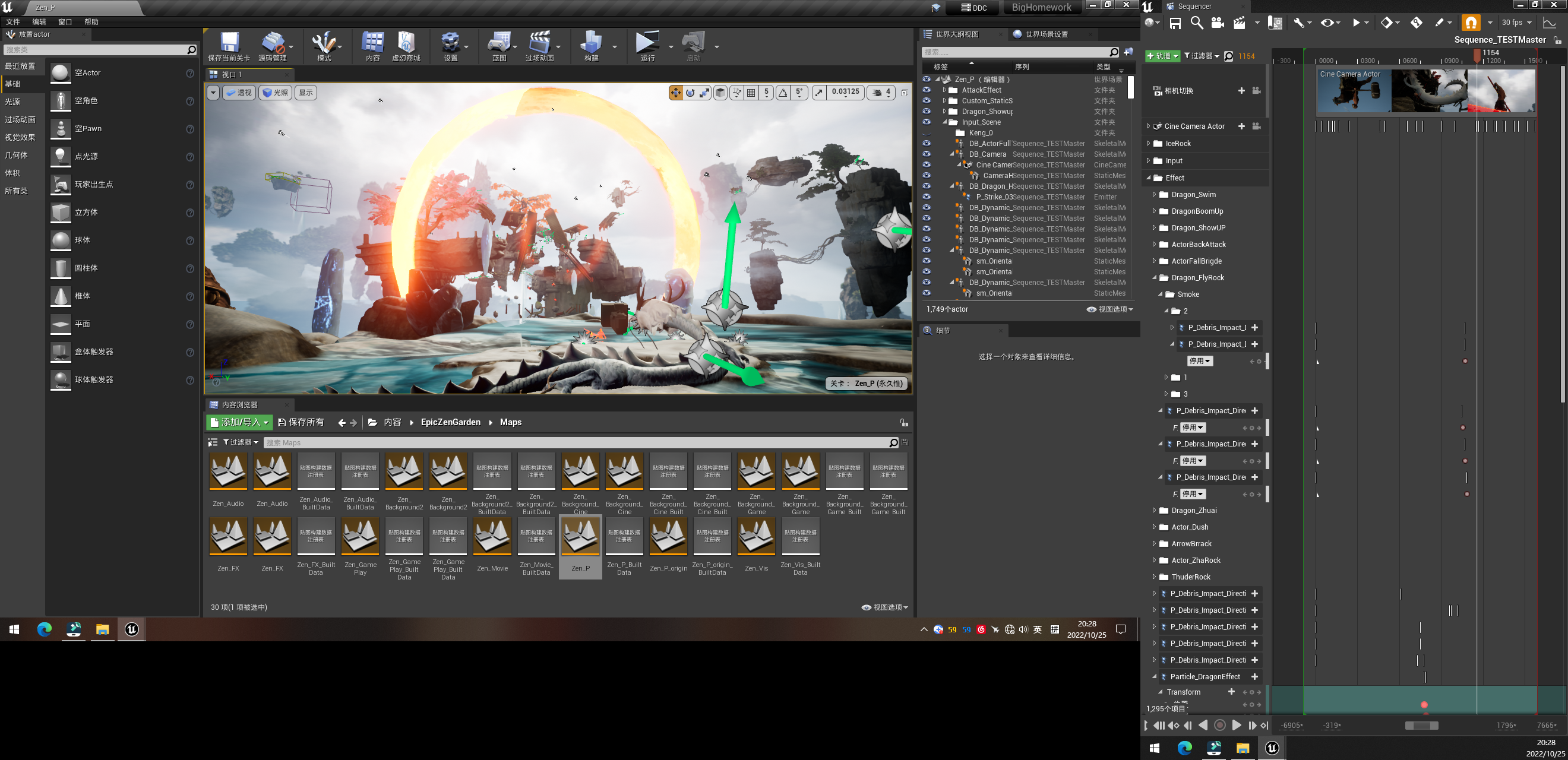
Task: Open the Settings toolbar icon
Action: tap(450, 43)
